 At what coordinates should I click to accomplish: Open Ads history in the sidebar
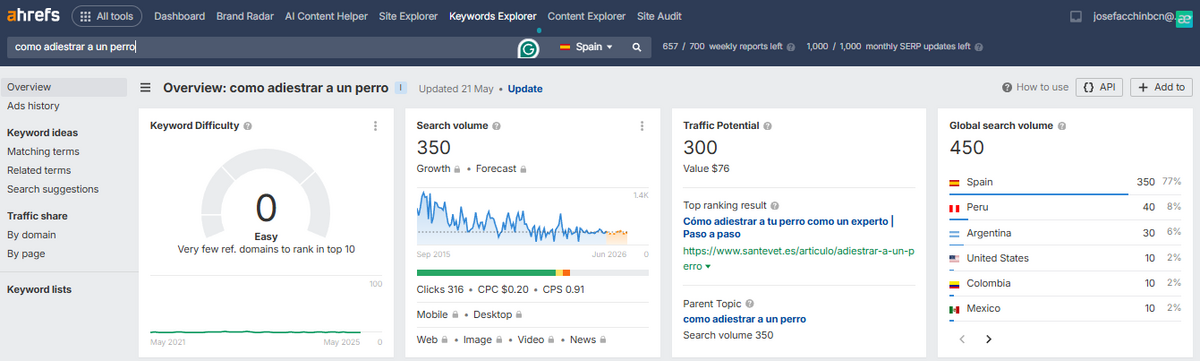(33, 106)
